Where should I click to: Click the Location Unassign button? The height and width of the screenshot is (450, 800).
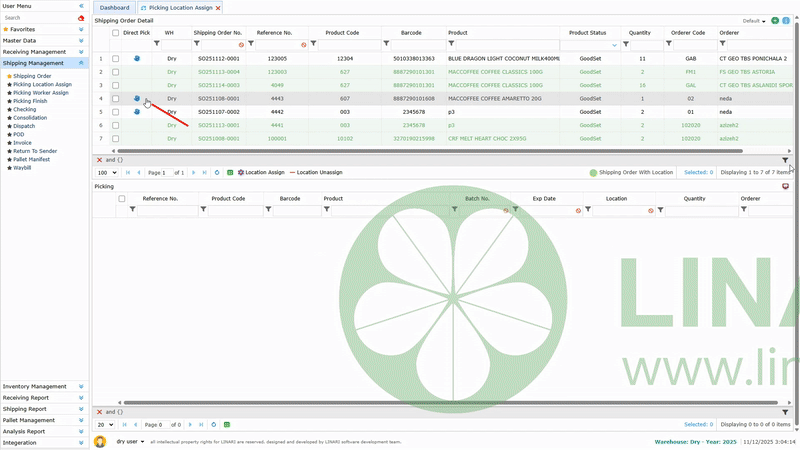click(316, 173)
